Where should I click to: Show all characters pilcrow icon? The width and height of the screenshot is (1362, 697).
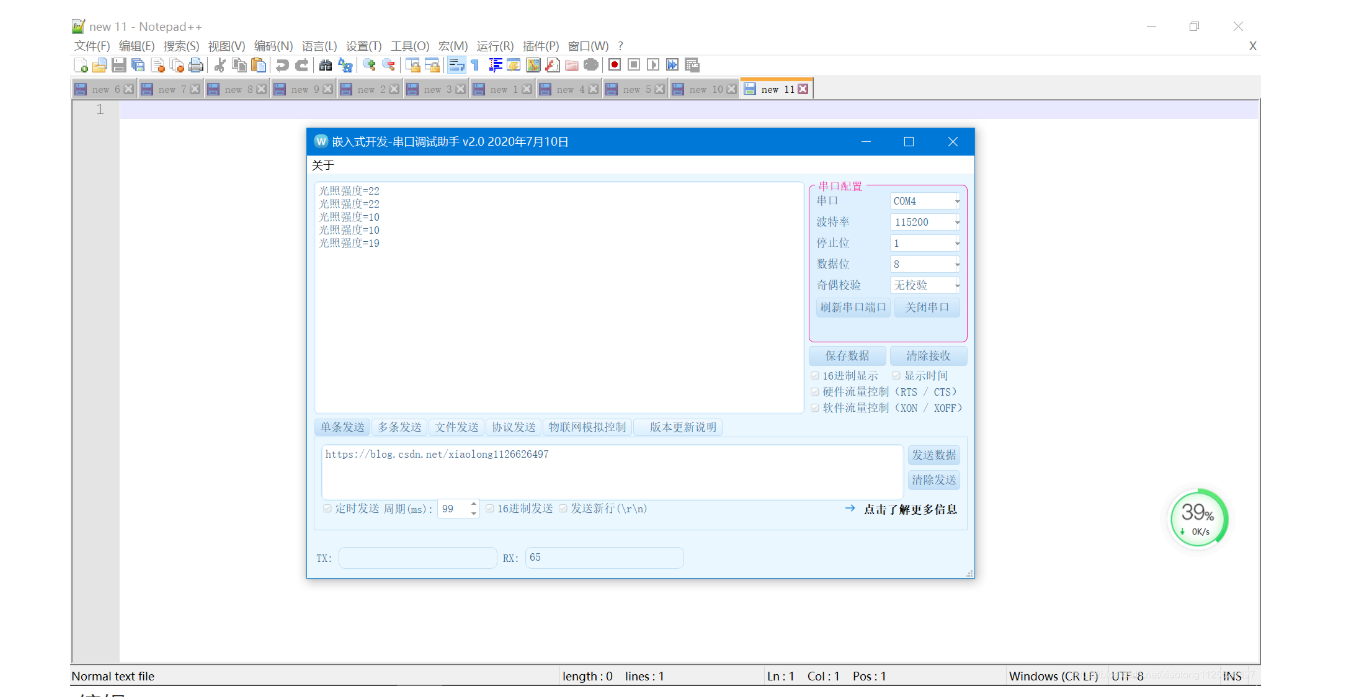click(x=474, y=65)
